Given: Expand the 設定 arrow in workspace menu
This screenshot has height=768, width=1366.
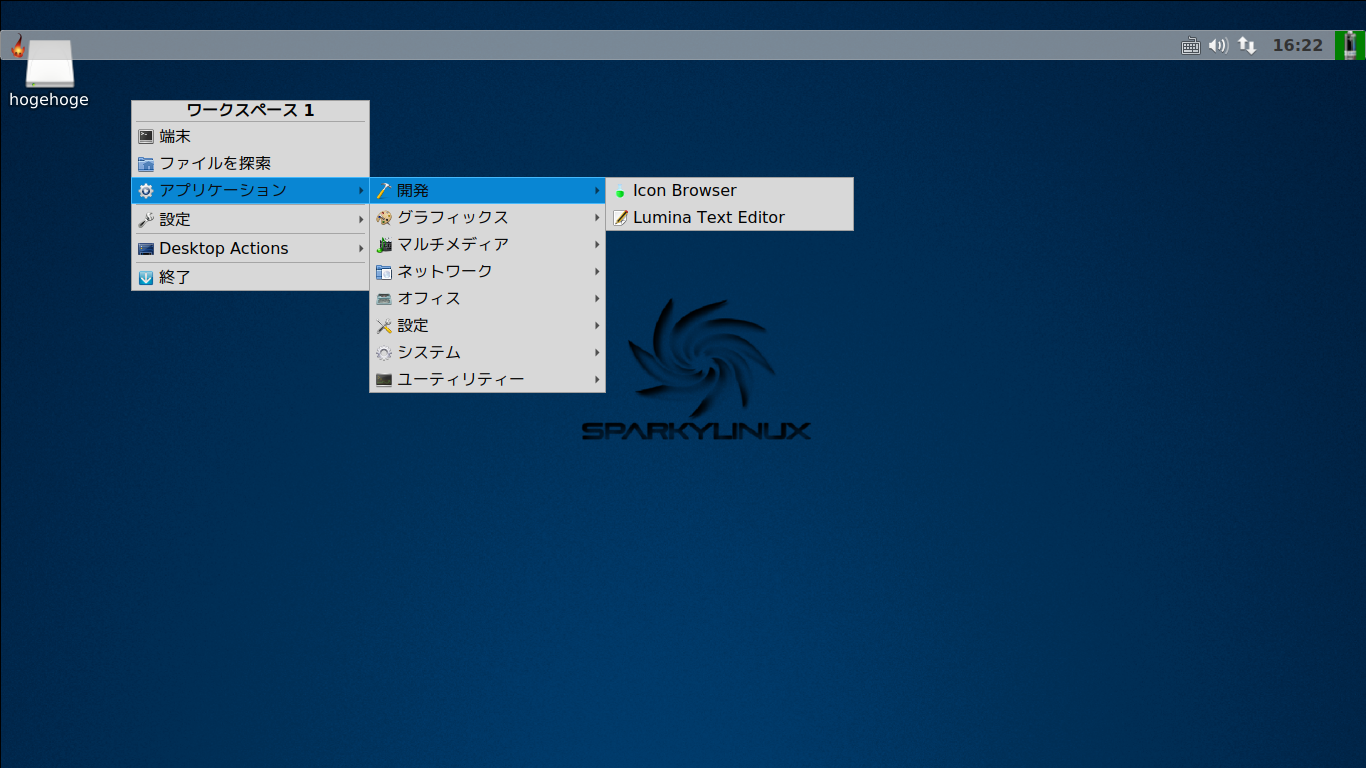Looking at the screenshot, I should [361, 219].
